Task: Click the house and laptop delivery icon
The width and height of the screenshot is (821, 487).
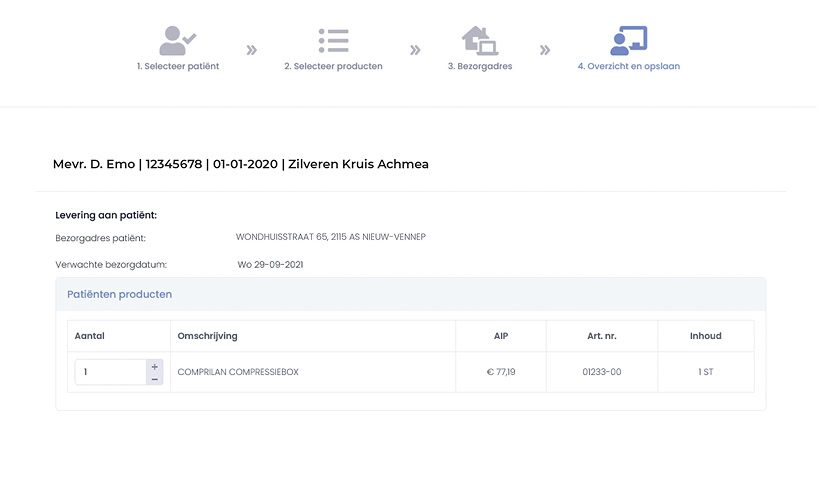Action: tap(479, 41)
